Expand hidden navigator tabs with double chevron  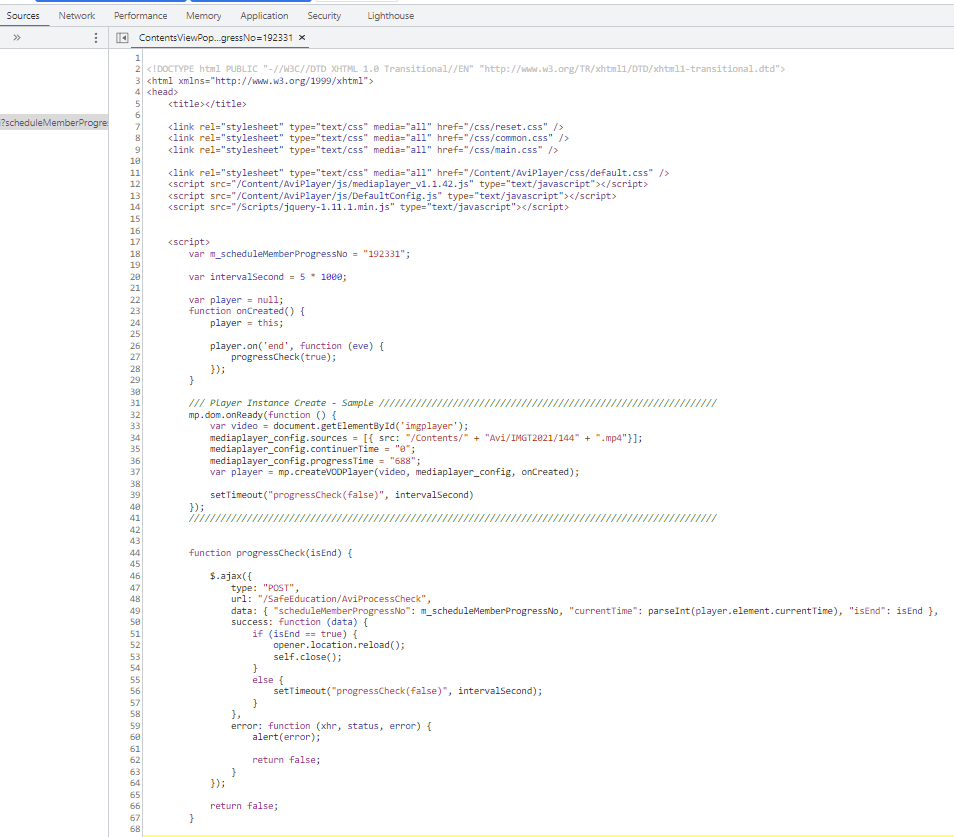pos(17,38)
